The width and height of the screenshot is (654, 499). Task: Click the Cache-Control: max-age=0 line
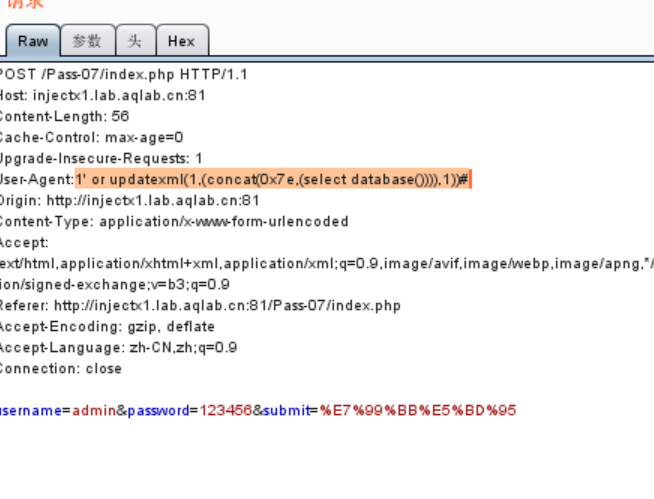coord(91,137)
